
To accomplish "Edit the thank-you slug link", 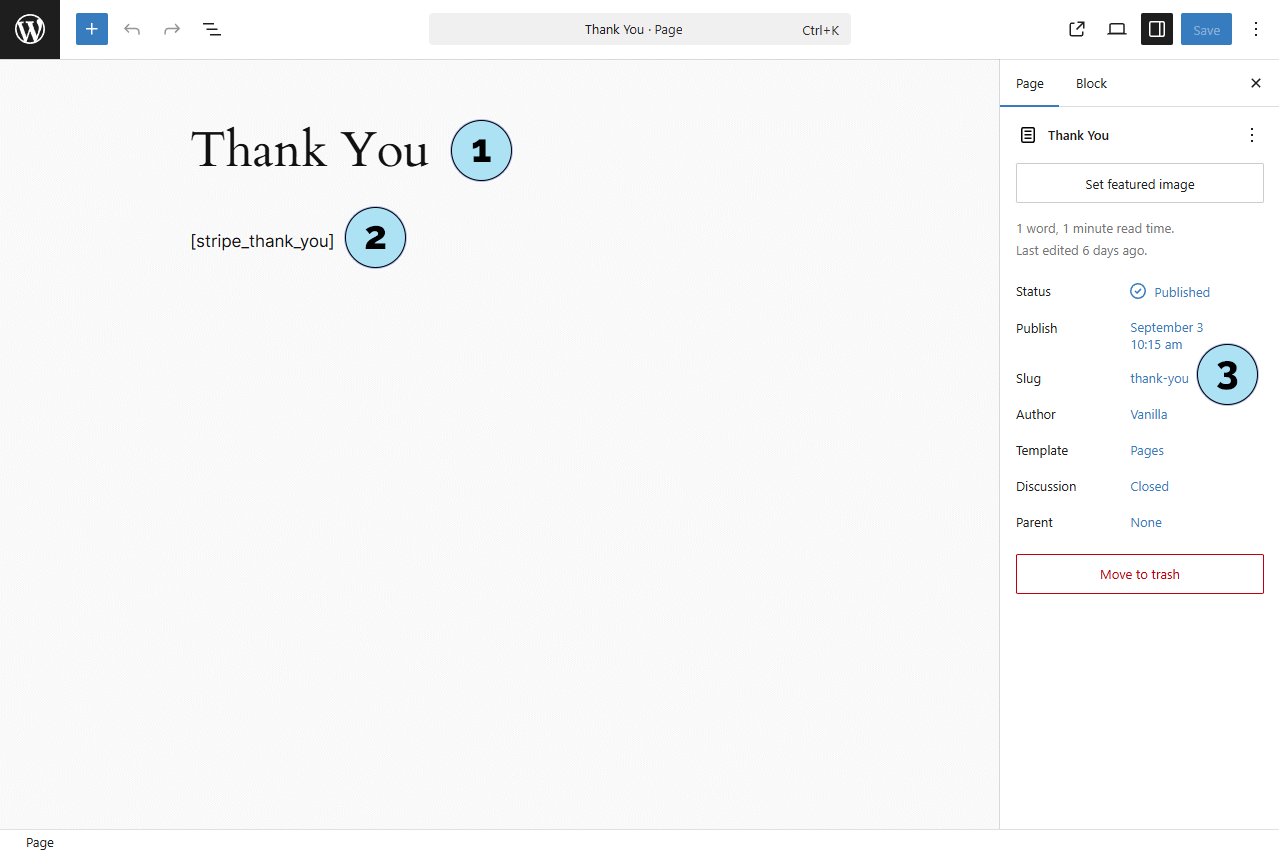I will point(1159,378).
